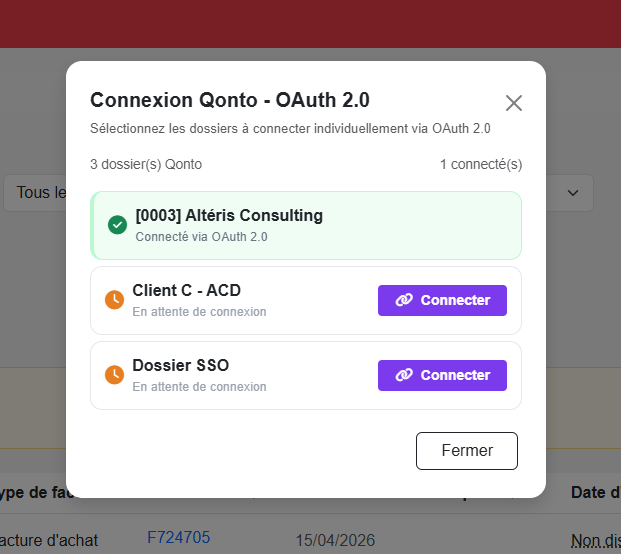
Task: Click the 'Connexion Qonto - OAuth 2.0' heading
Action: pos(230,100)
